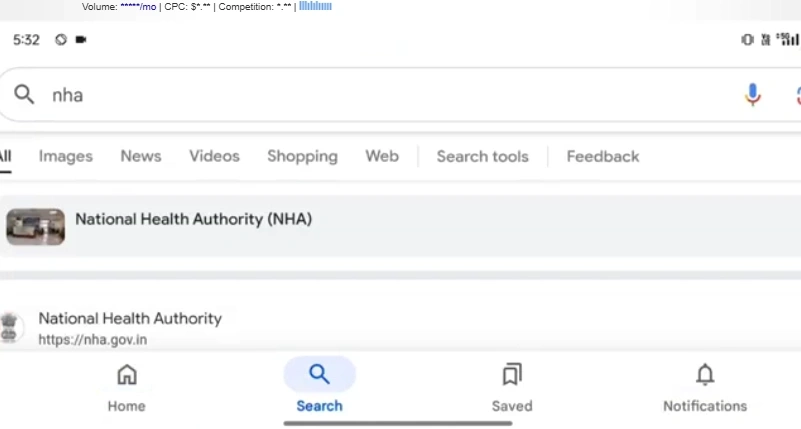
Task: Click the Feedback link
Action: coord(603,156)
